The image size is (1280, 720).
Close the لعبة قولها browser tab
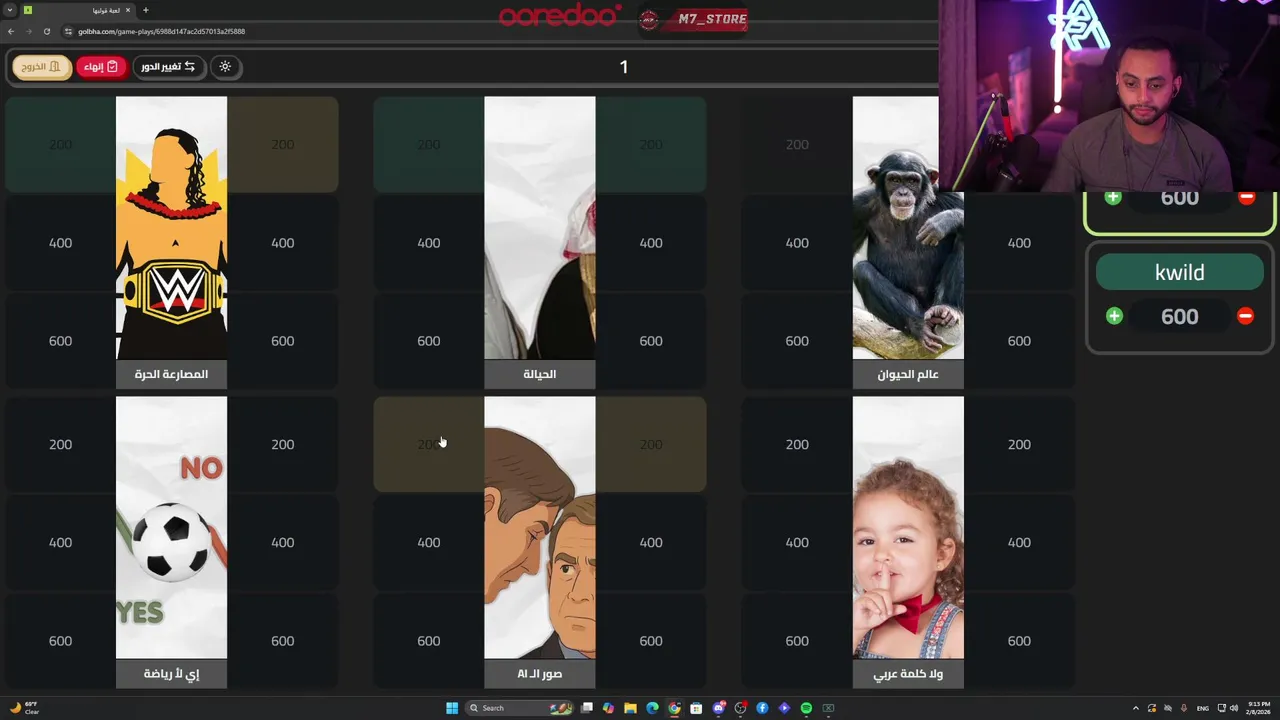coord(128,10)
